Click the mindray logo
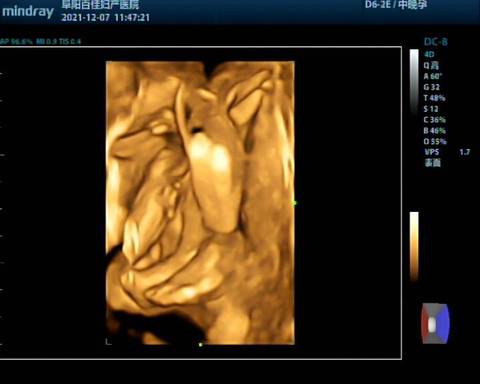This screenshot has width=480, height=384. [x=27, y=12]
